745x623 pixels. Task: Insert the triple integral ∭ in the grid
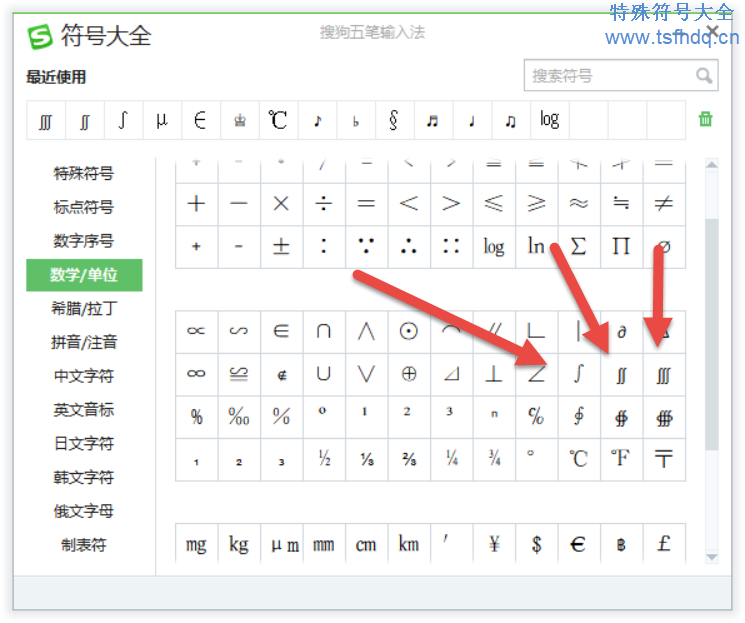(664, 374)
